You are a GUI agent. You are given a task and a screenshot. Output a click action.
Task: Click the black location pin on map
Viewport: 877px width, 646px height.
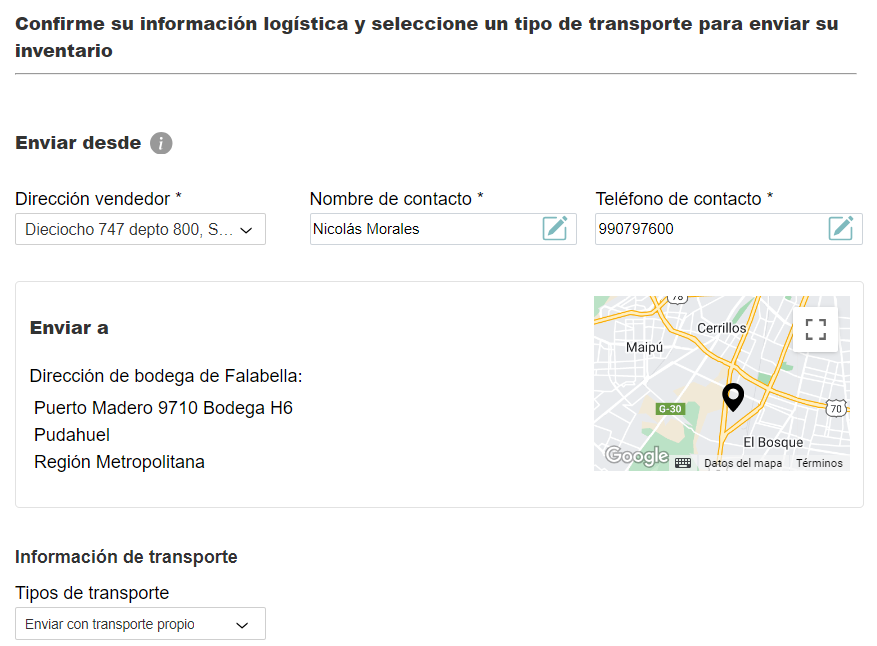click(x=733, y=397)
